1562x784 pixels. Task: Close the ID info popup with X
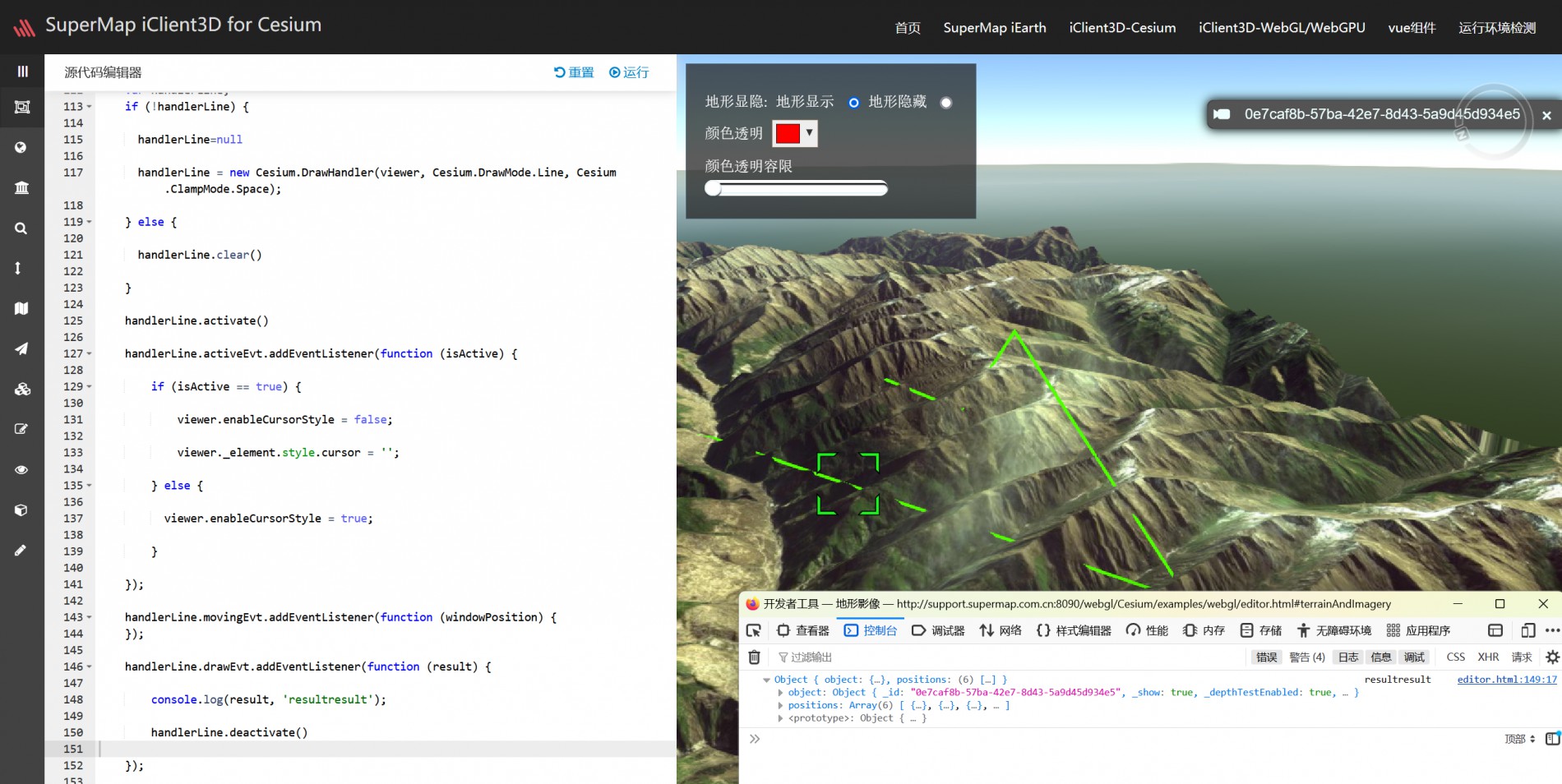coord(1546,115)
